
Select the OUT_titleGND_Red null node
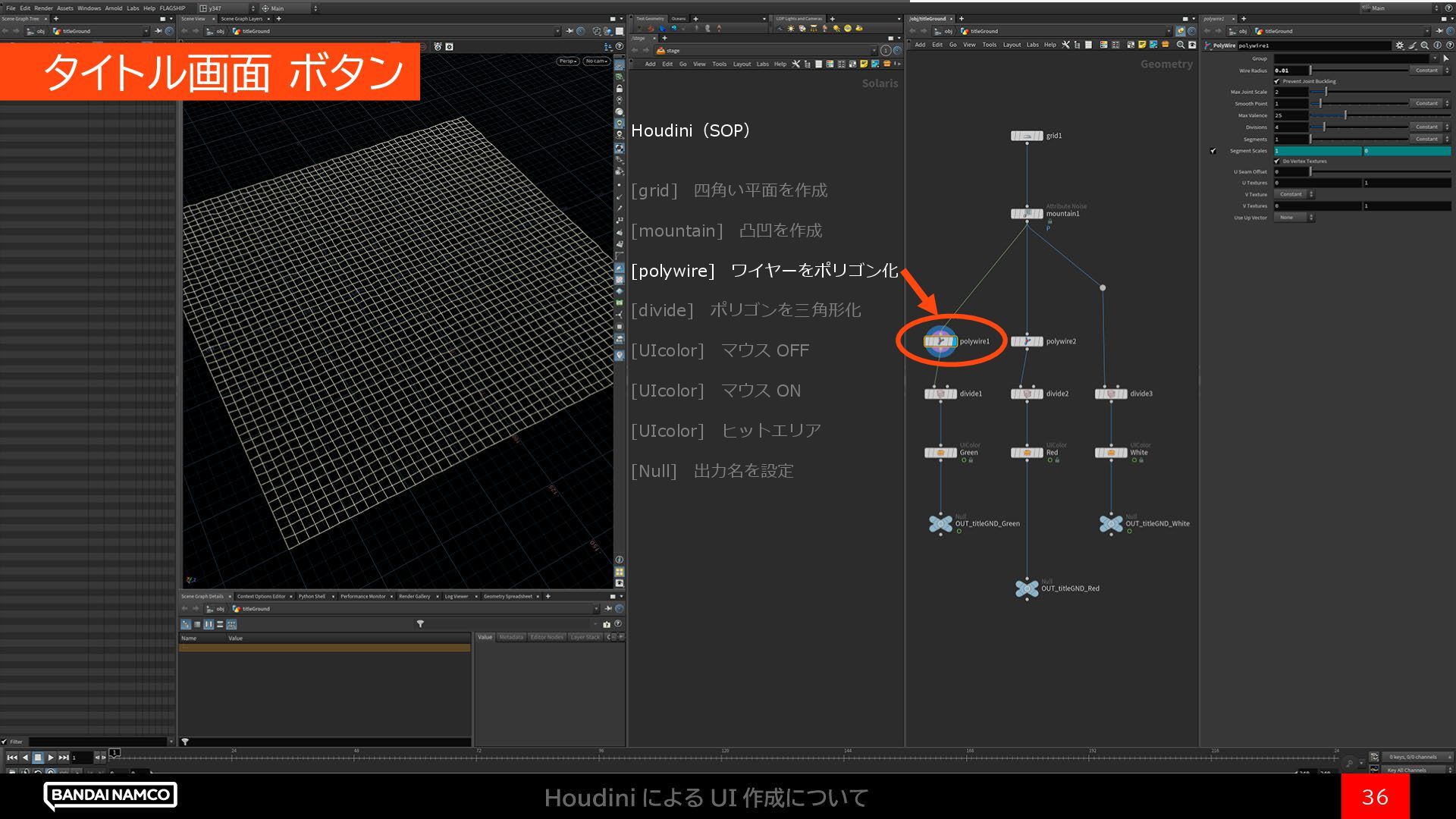tap(1027, 588)
